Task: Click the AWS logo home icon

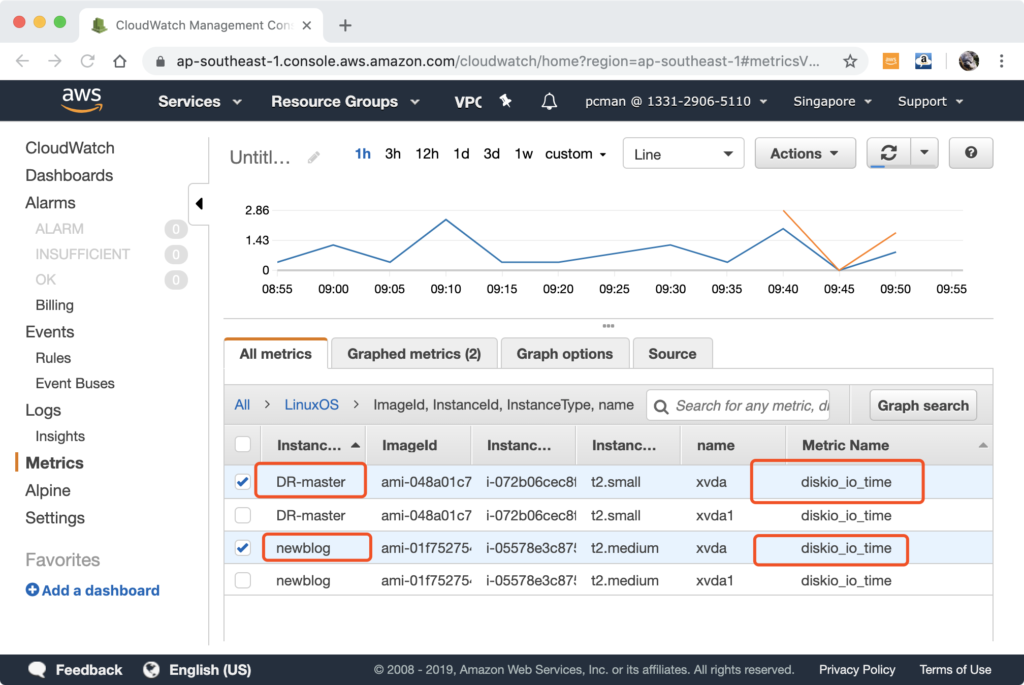Action: point(82,101)
